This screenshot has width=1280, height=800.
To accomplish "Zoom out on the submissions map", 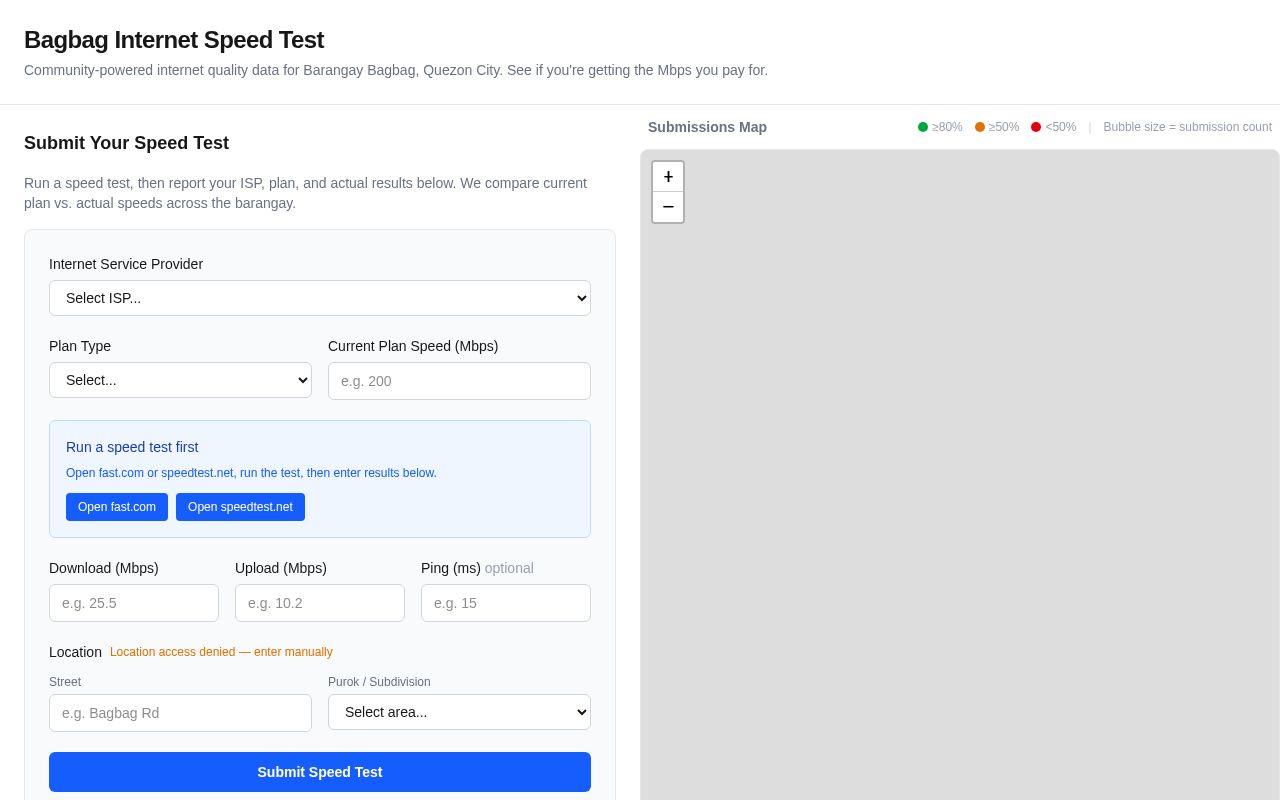I will [668, 207].
